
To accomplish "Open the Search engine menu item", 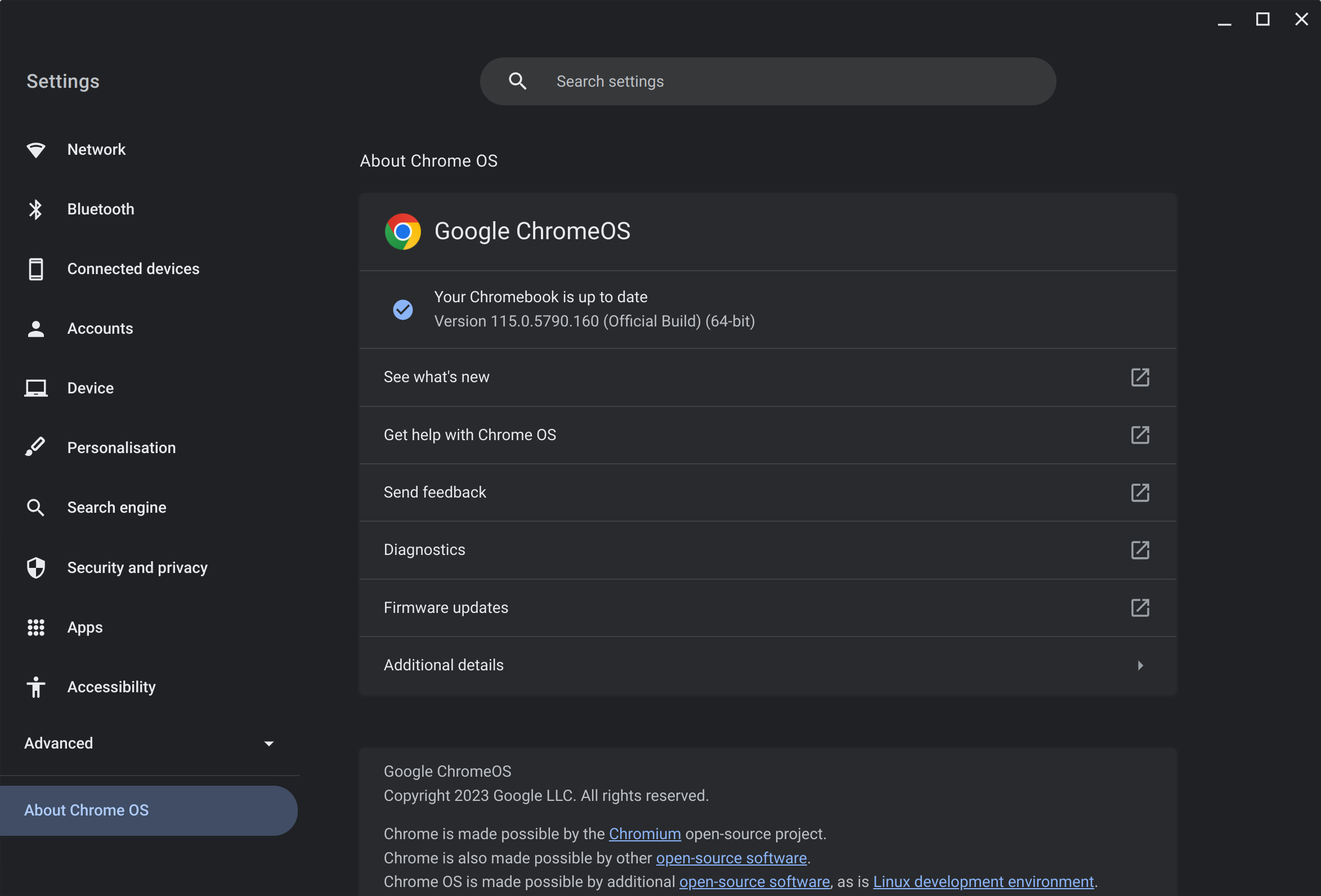I will click(x=117, y=508).
